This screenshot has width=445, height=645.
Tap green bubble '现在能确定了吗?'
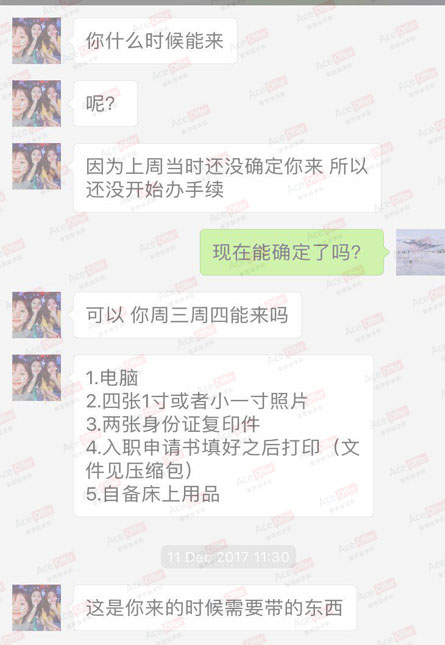click(292, 252)
